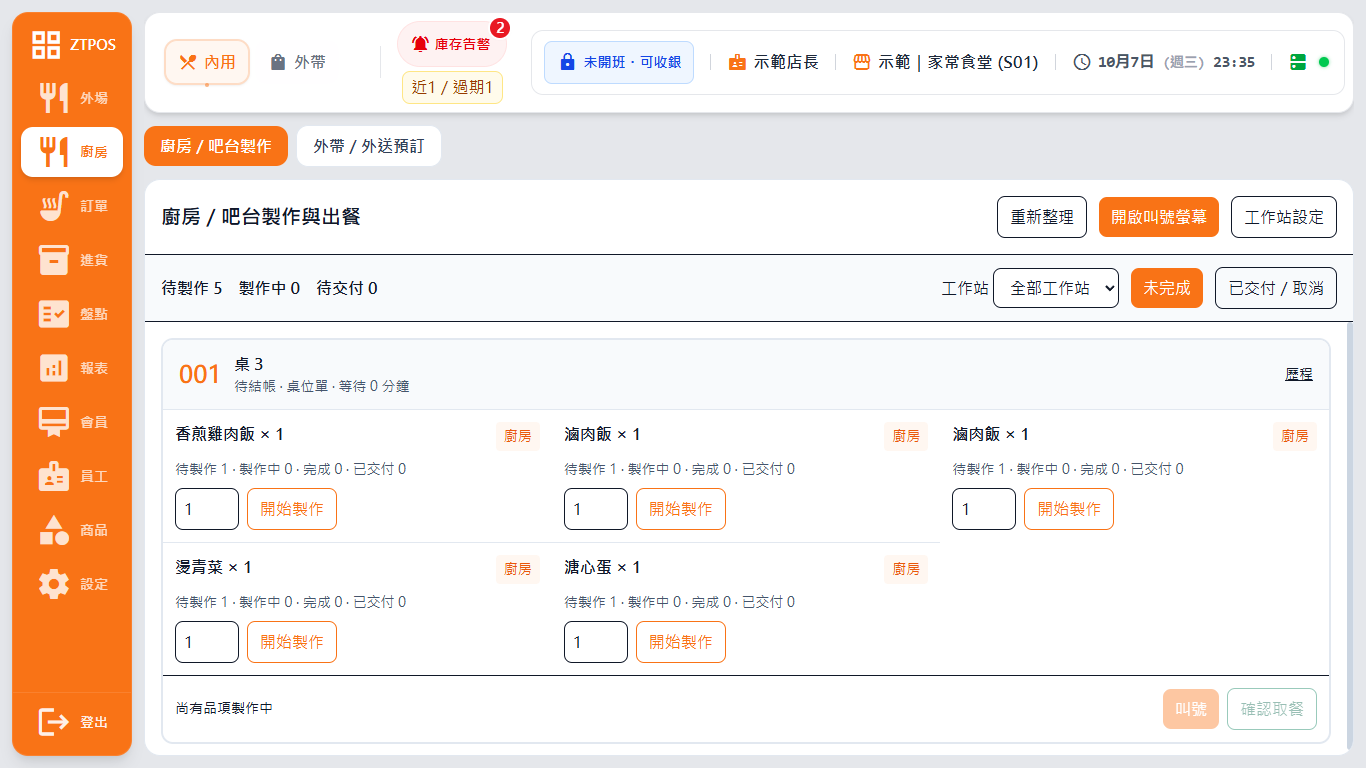This screenshot has height=768, width=1366.
Task: Switch to 外帶 / 外送預訂 tab
Action: [x=369, y=146]
